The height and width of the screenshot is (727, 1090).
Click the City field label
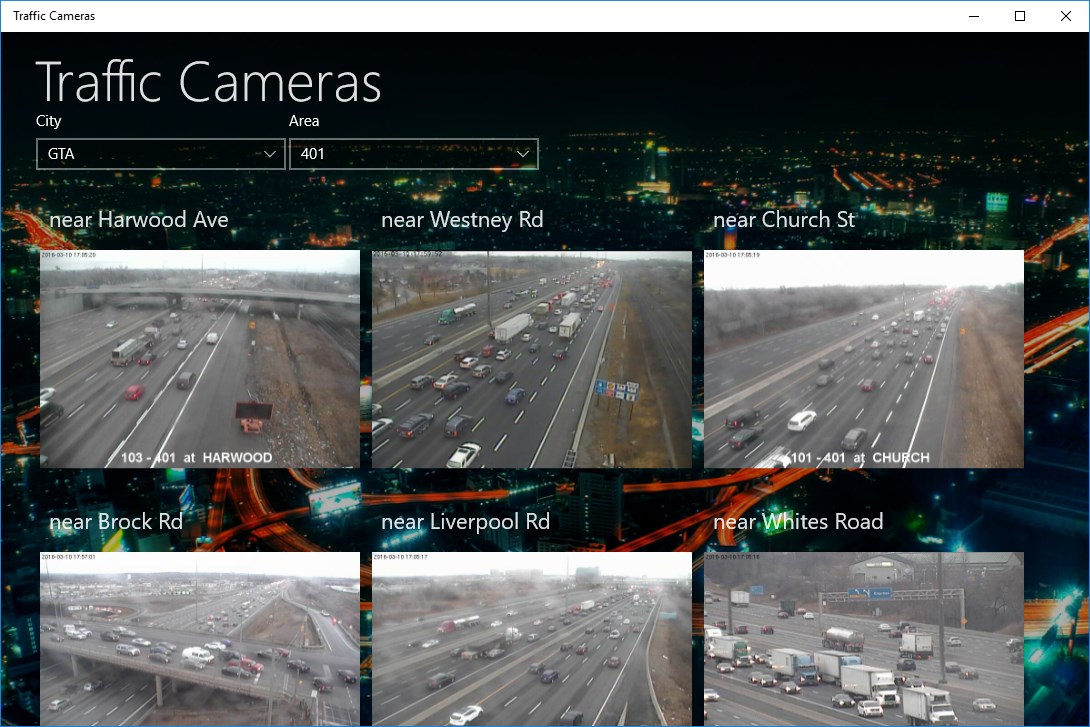tap(49, 121)
